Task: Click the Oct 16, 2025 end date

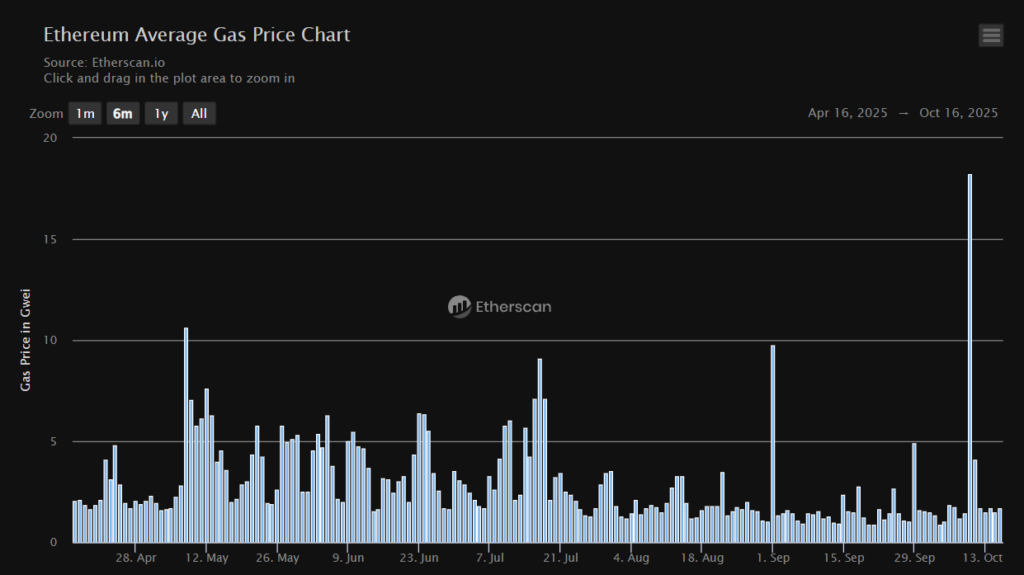Action: tap(958, 113)
